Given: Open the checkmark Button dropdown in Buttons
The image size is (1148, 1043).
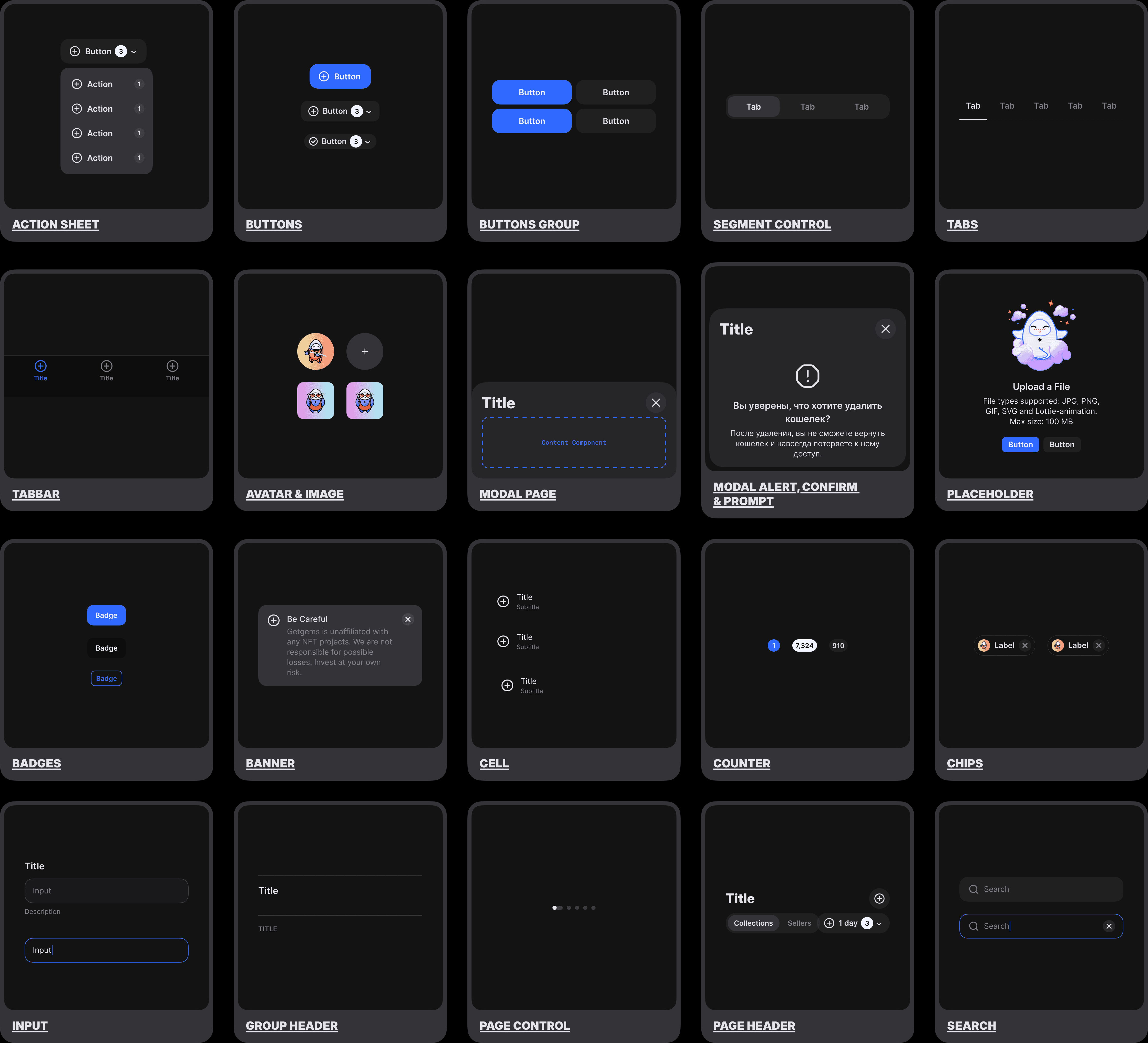Looking at the screenshot, I should click(x=340, y=141).
